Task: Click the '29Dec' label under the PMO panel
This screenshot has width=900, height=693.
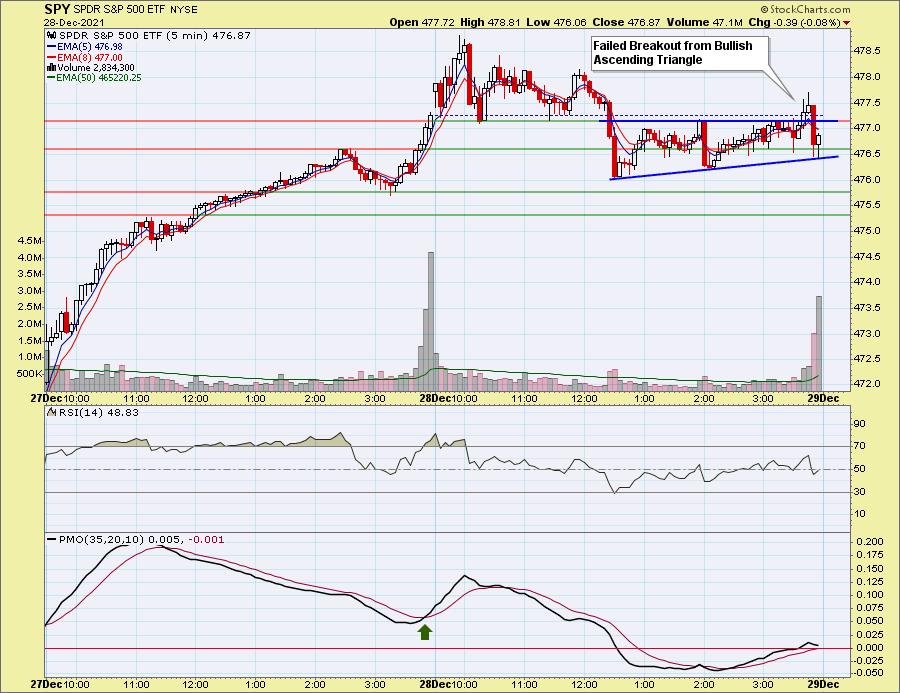Action: coord(824,684)
